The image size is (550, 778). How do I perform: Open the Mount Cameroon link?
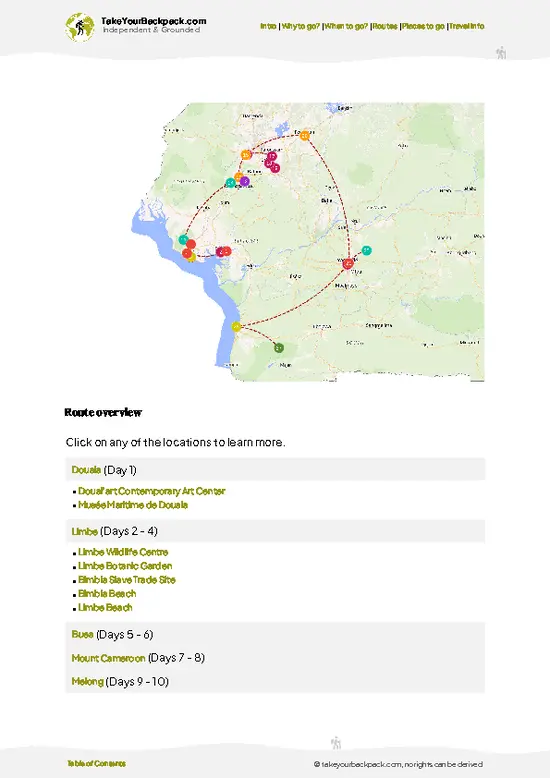click(108, 658)
